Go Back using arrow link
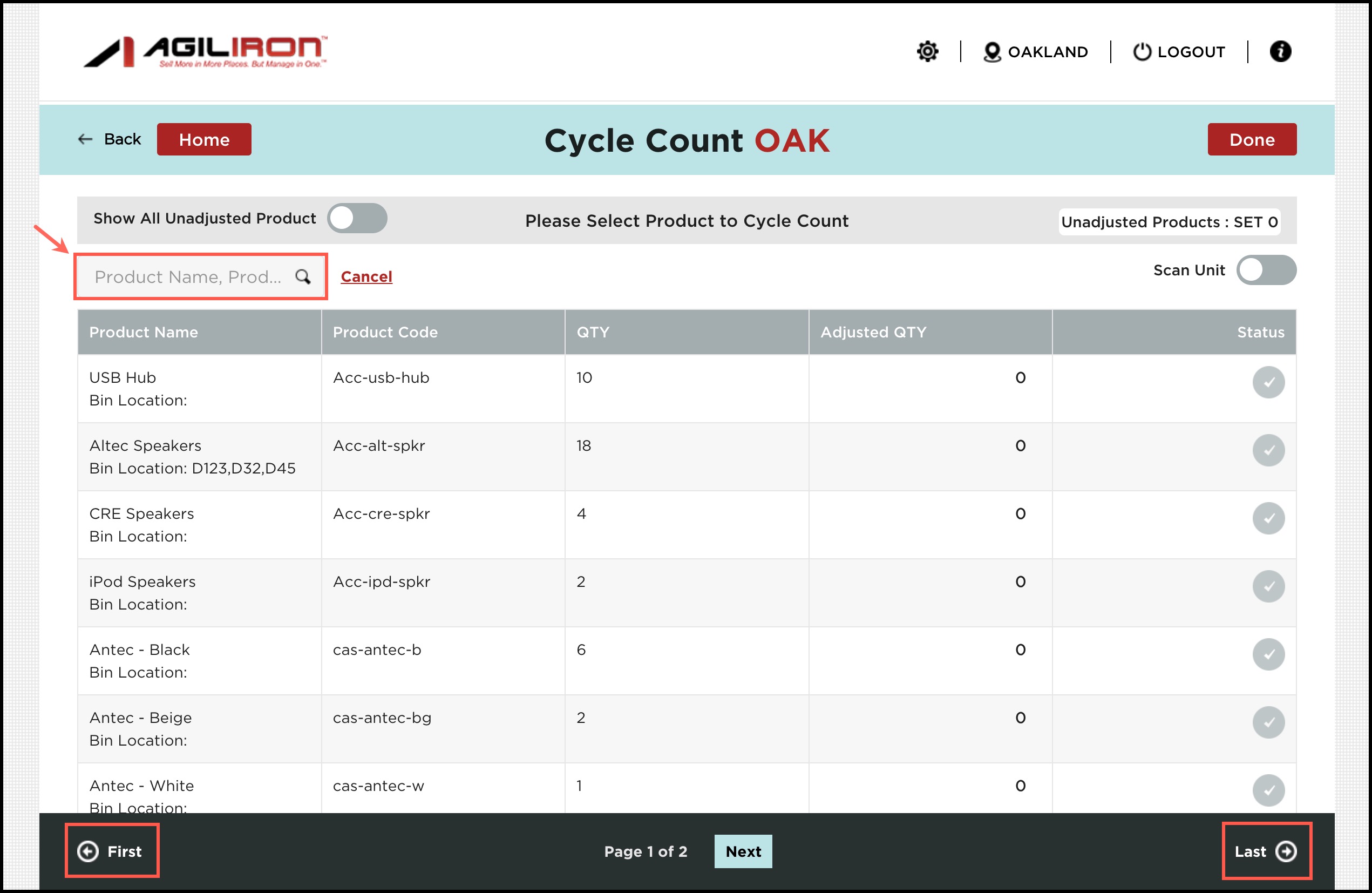The width and height of the screenshot is (1372, 893). point(110,139)
